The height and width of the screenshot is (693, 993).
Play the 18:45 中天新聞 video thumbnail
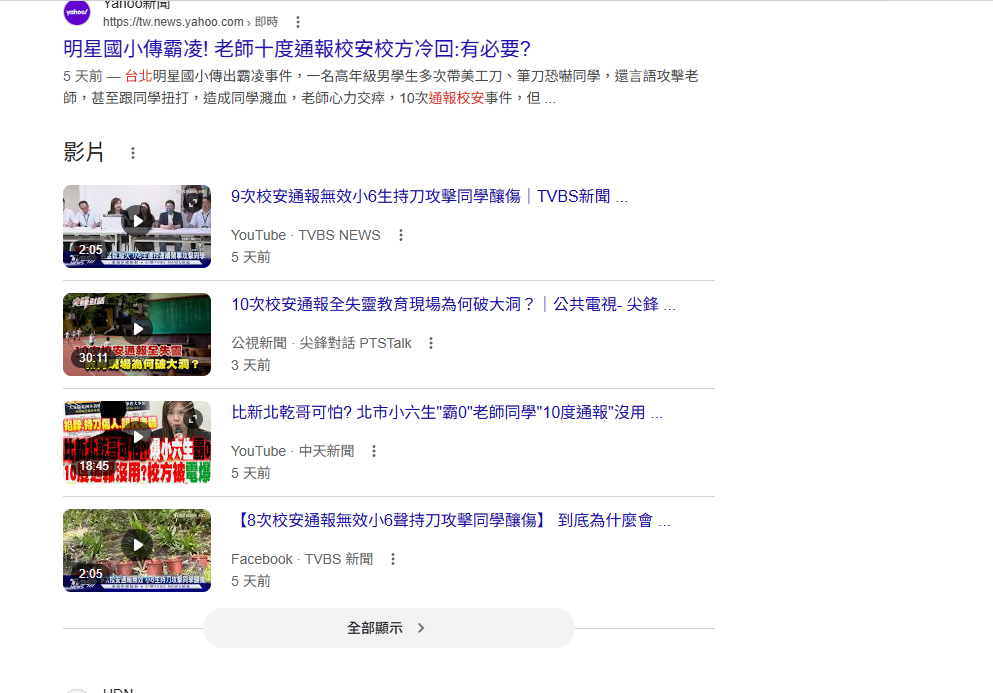137,442
